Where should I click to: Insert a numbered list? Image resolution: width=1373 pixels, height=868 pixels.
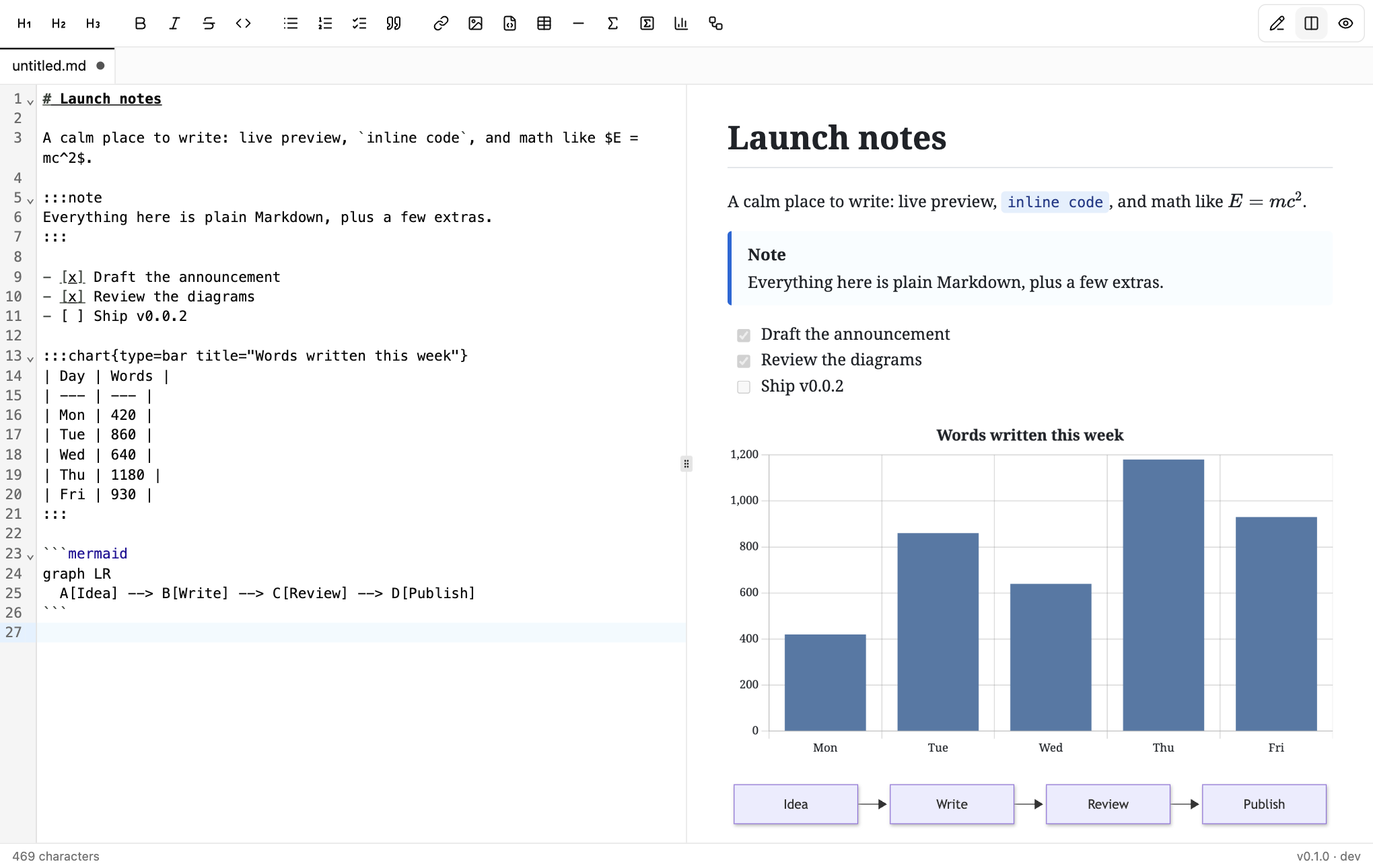(325, 24)
